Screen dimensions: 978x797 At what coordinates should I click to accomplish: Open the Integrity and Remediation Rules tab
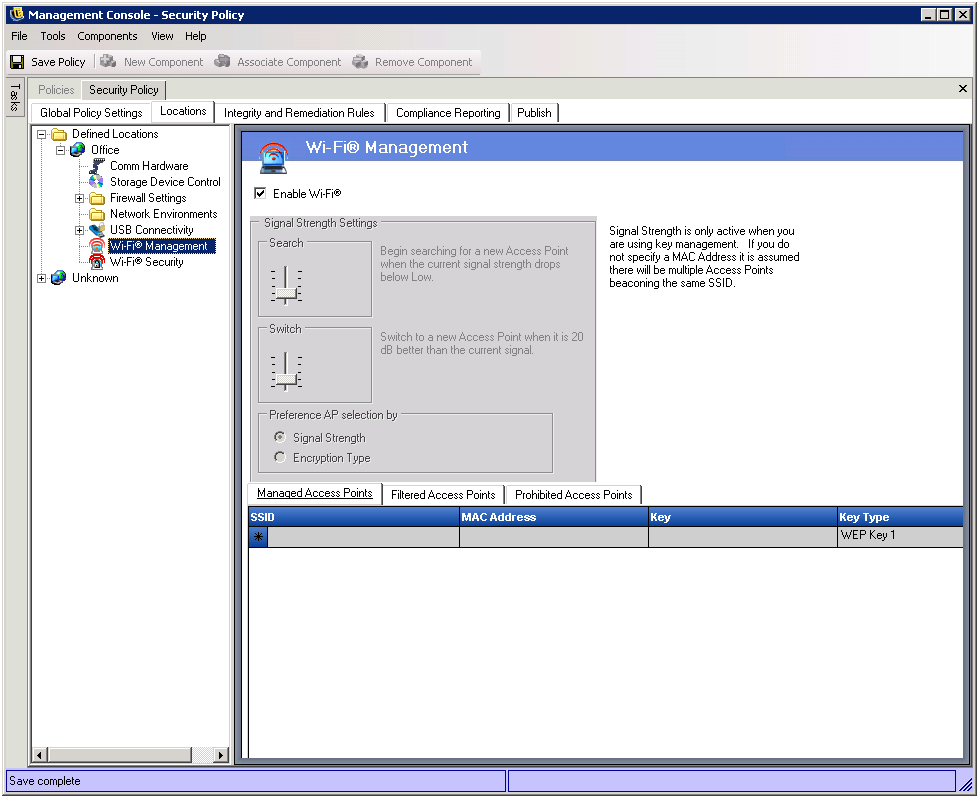(x=299, y=113)
